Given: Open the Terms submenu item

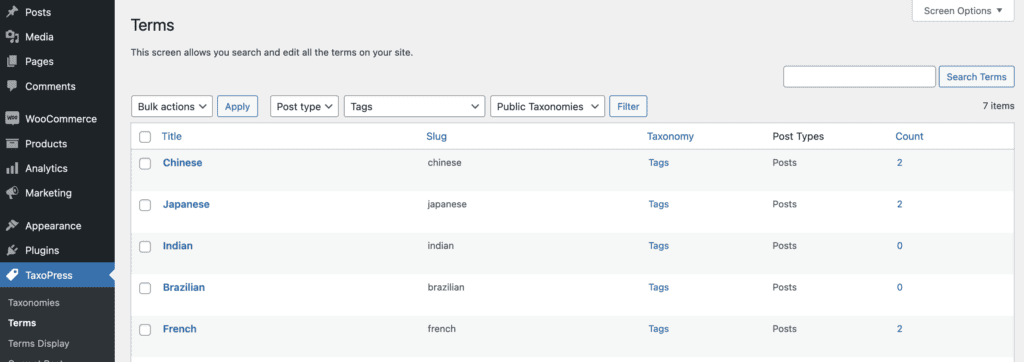Looking at the screenshot, I should (22, 323).
